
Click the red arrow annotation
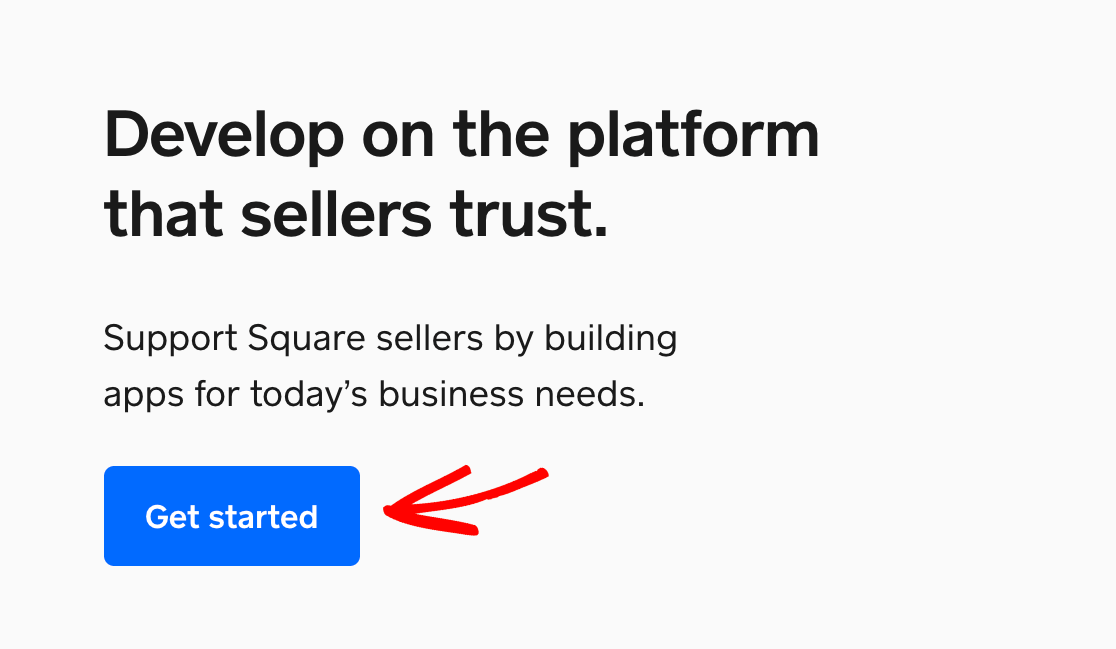(465, 500)
